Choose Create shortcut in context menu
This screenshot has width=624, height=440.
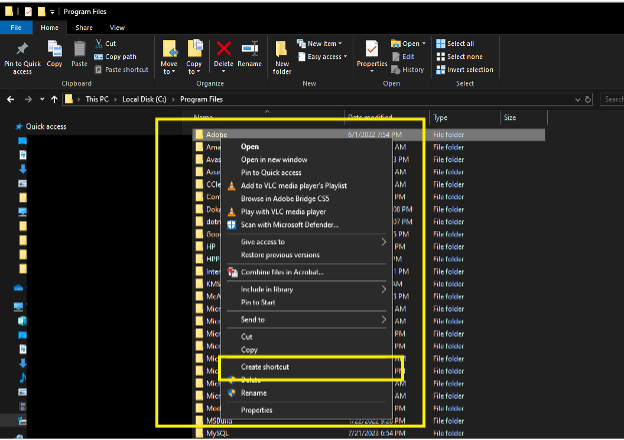(306, 367)
